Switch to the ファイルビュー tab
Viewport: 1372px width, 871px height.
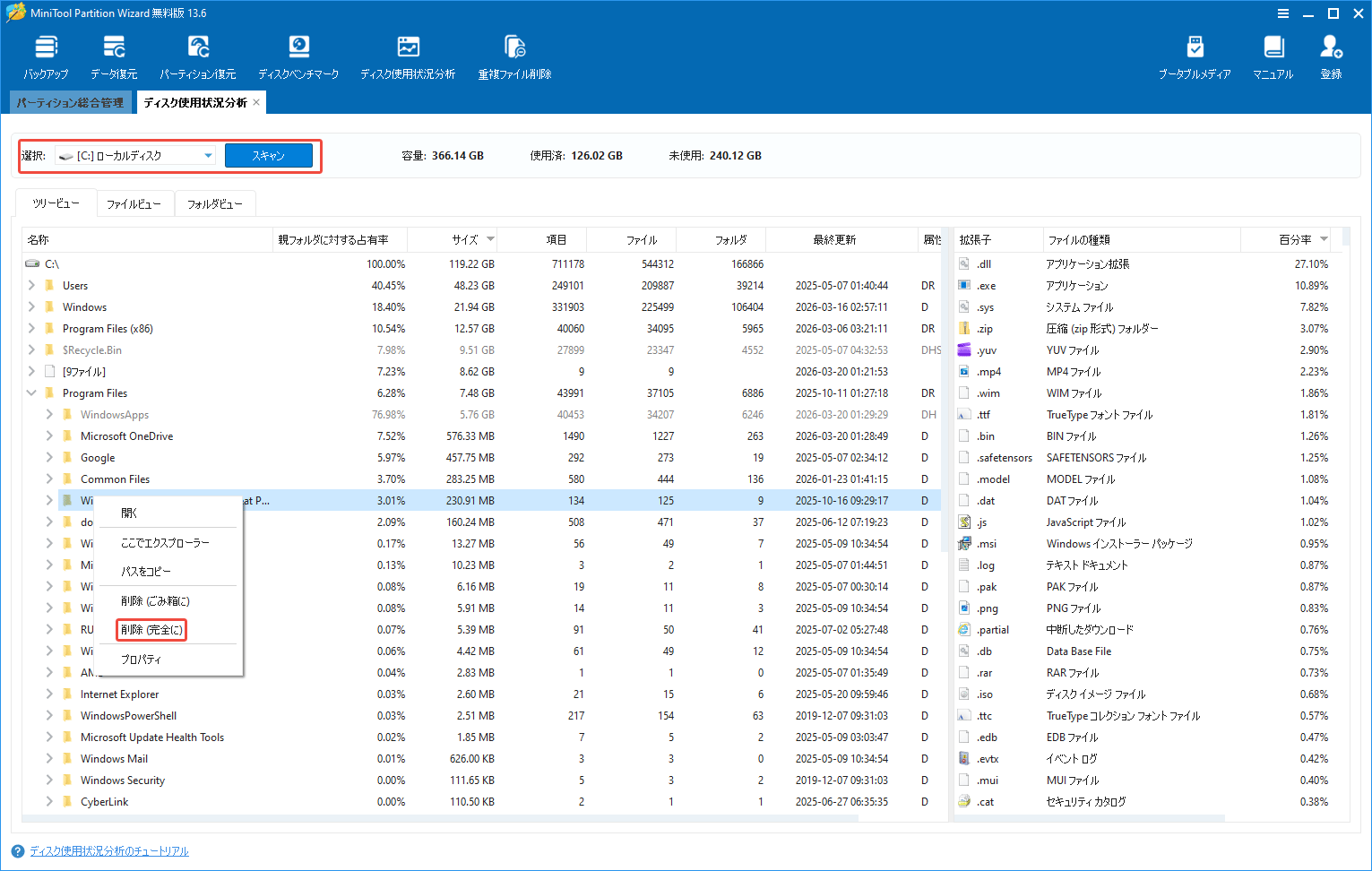pos(135,203)
